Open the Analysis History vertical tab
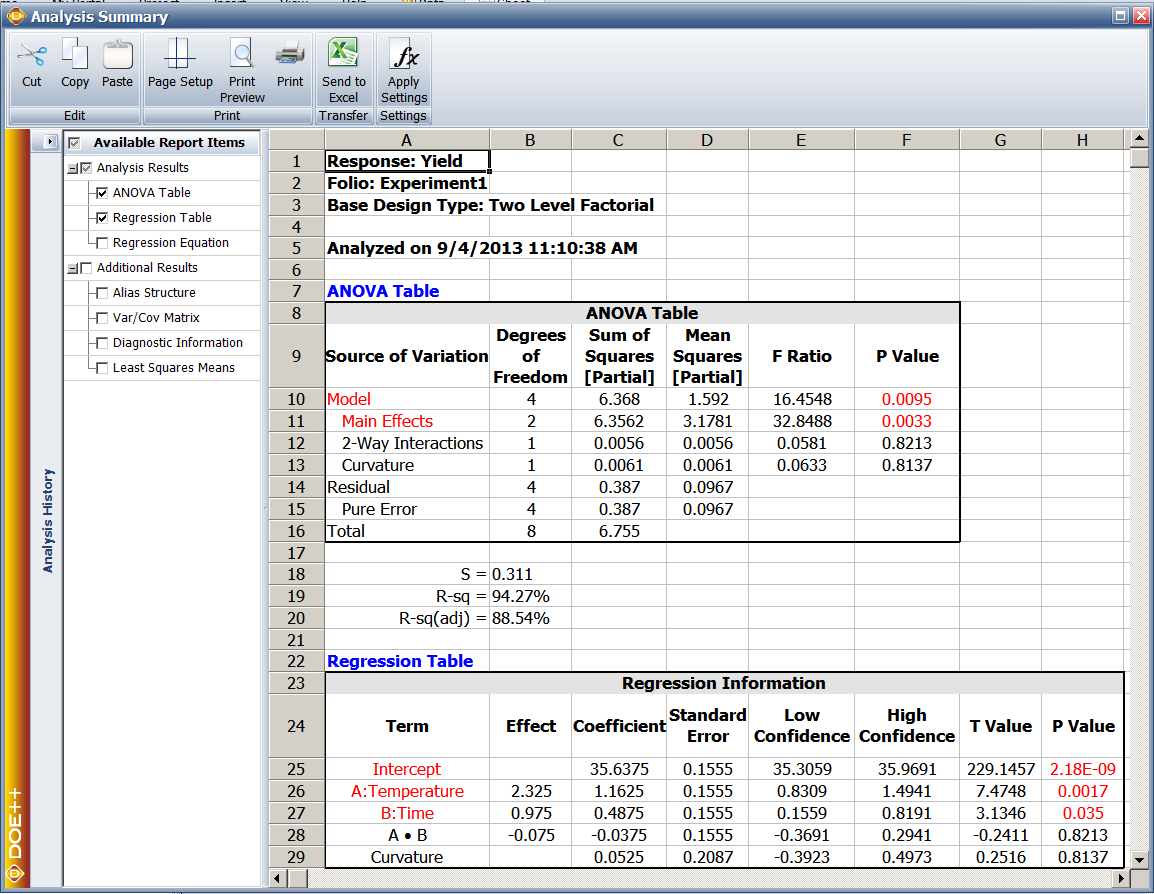 (x=48, y=520)
